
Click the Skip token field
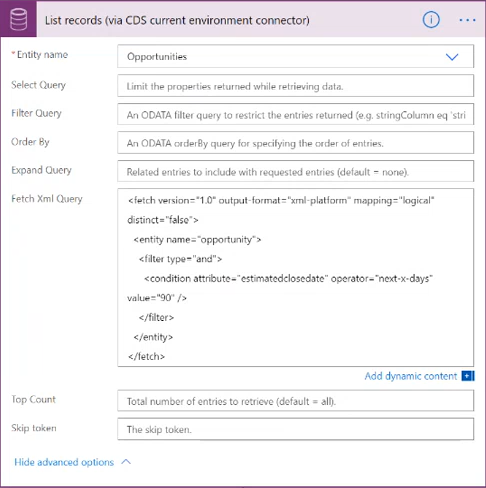(x=295, y=429)
